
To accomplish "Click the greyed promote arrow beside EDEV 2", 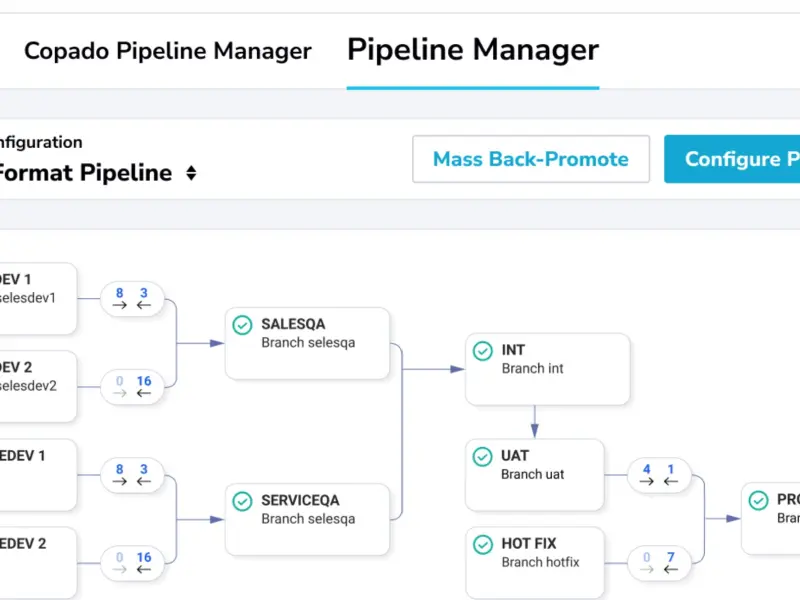I will coord(119,569).
